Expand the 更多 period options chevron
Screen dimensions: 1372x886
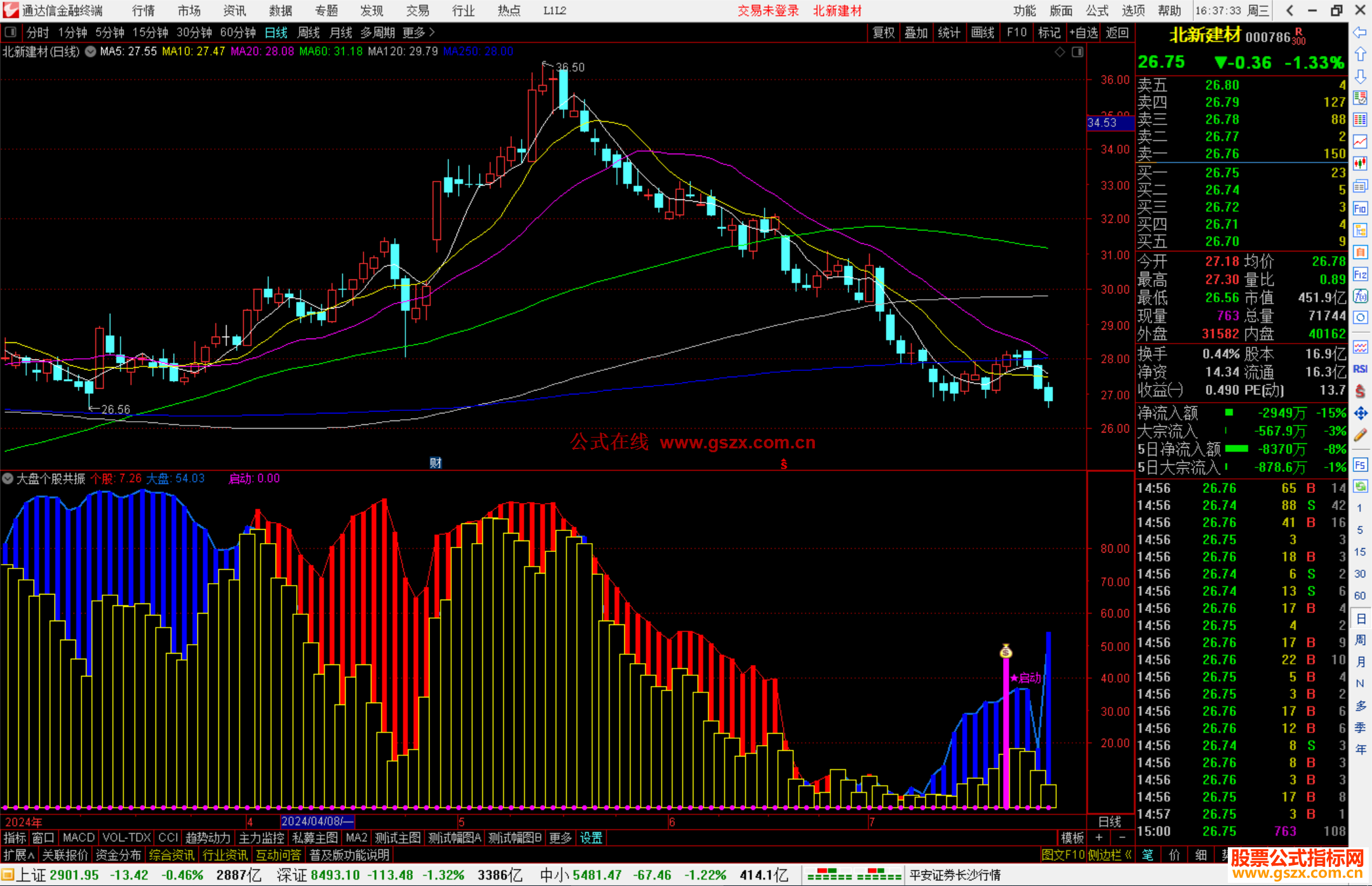pos(432,32)
